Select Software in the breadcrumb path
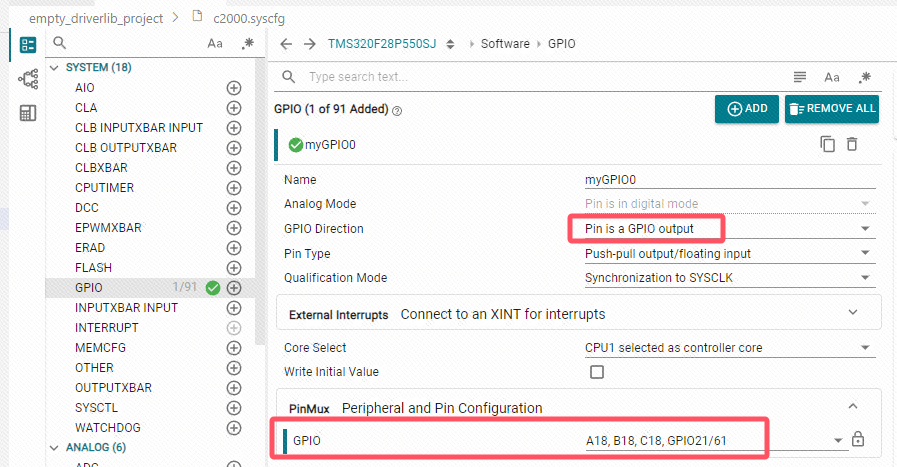Screen dimensions: 897x467 point(505,44)
